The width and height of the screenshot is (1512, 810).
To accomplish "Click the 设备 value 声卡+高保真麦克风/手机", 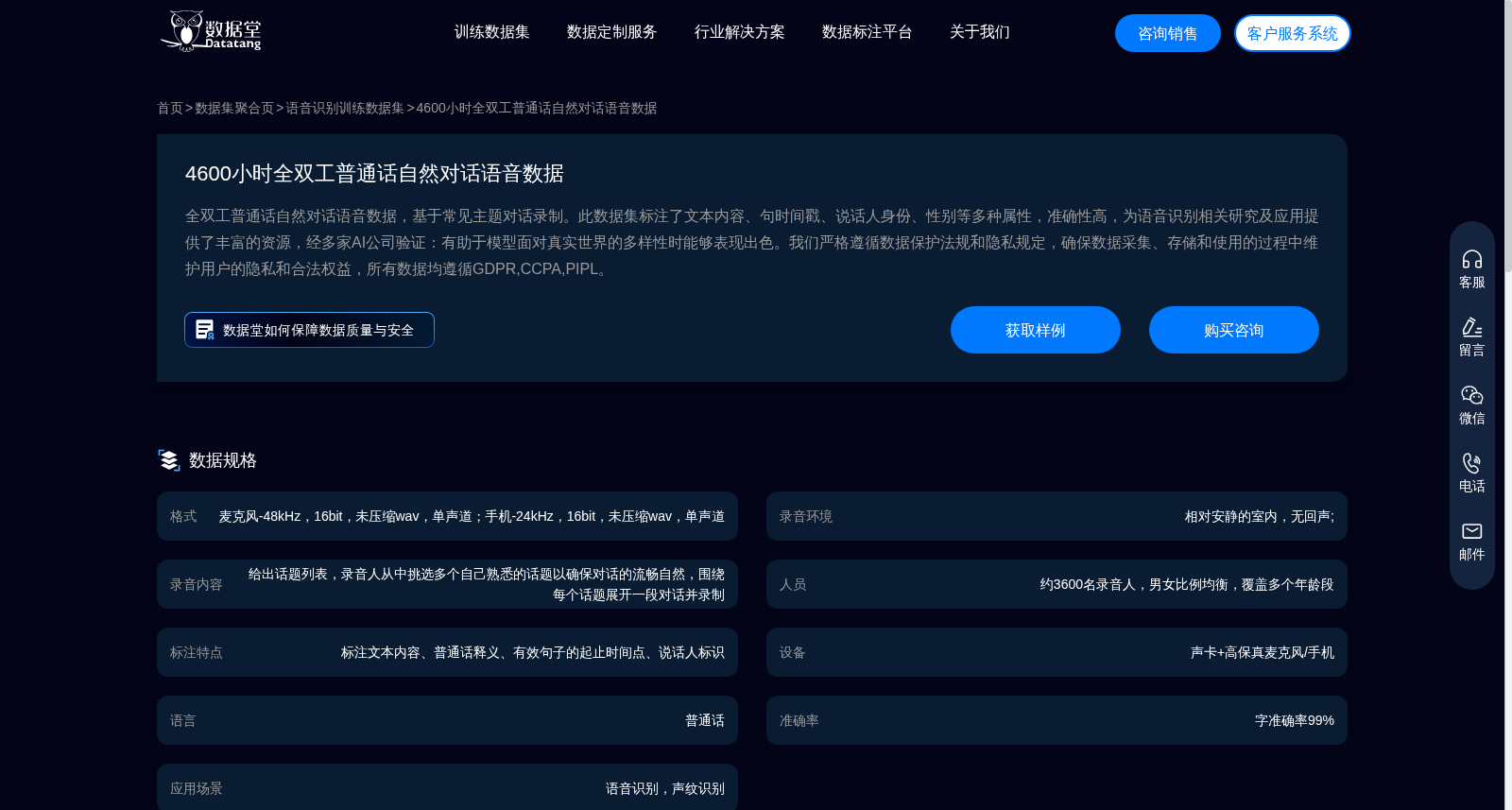I will (x=1263, y=652).
